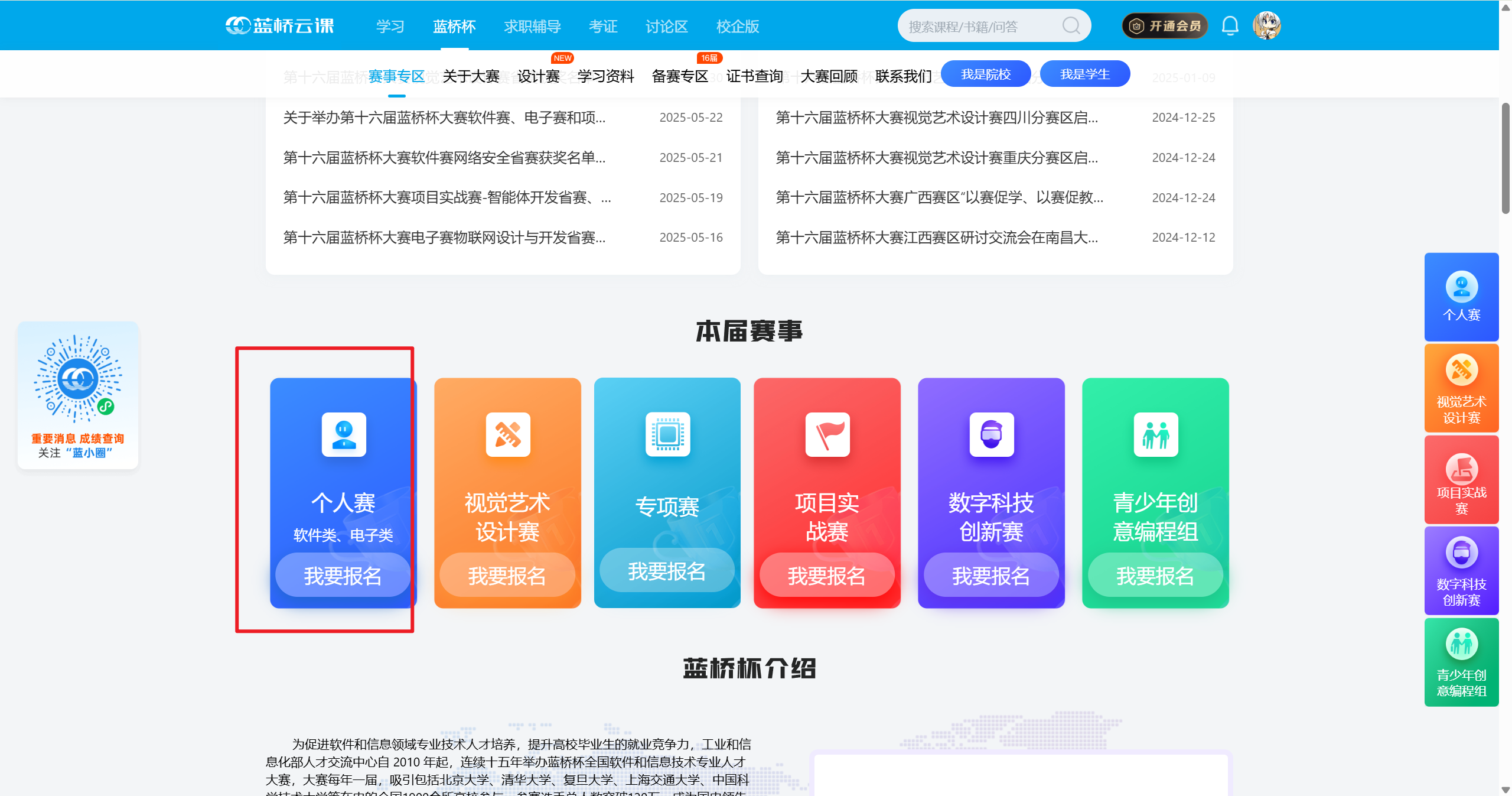Switch to the 讨论区 section
This screenshot has width=1512, height=796.
point(666,25)
